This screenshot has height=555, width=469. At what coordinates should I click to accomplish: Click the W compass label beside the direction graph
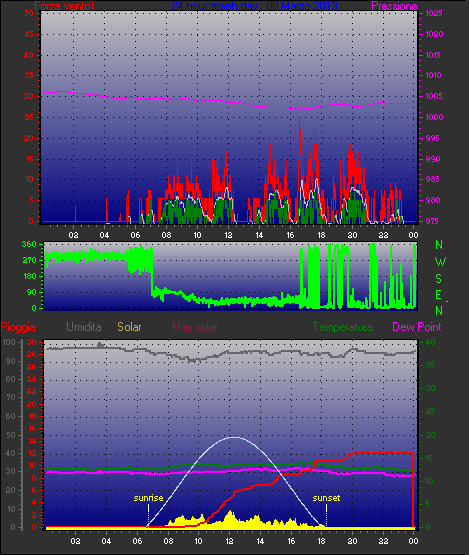pyautogui.click(x=440, y=262)
